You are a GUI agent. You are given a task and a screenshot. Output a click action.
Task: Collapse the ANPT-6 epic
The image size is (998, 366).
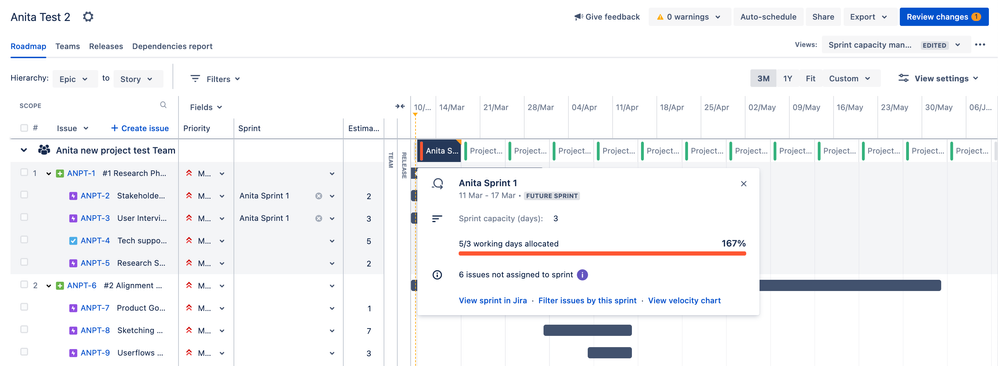(x=48, y=286)
